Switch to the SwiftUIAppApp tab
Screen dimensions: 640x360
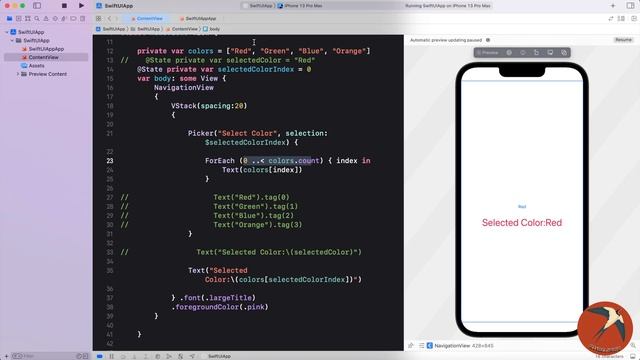tap(198, 18)
